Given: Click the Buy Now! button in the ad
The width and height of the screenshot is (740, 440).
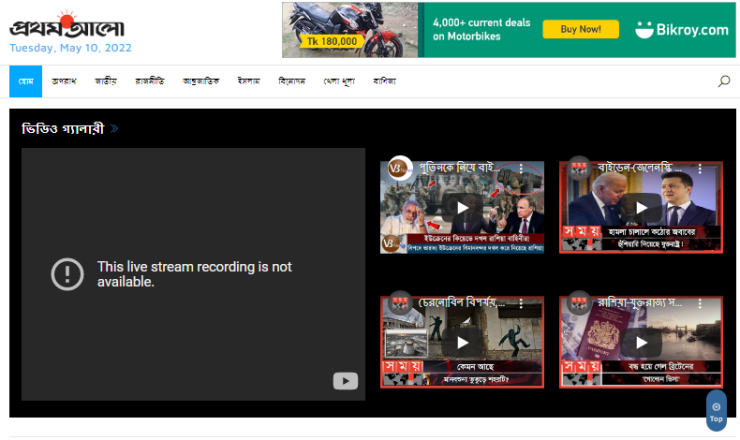Looking at the screenshot, I should pyautogui.click(x=580, y=30).
